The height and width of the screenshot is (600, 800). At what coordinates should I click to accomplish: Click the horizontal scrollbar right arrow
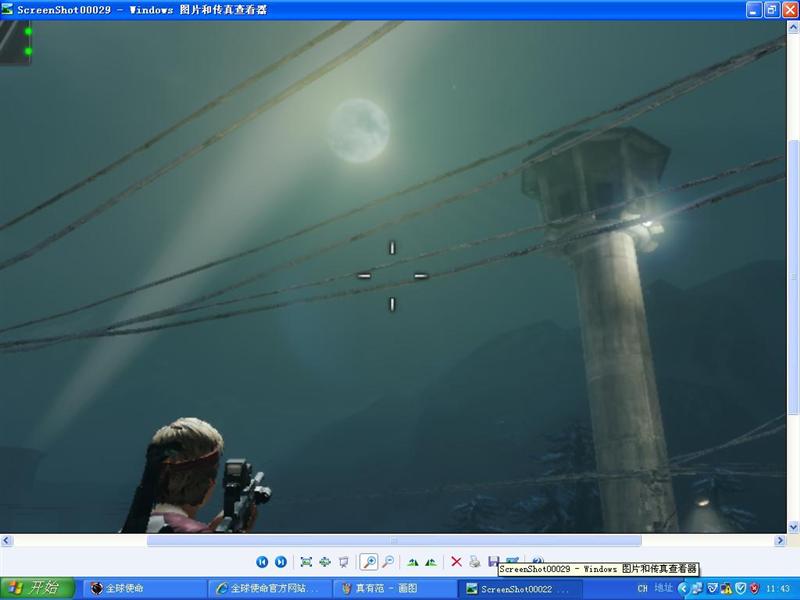point(780,540)
